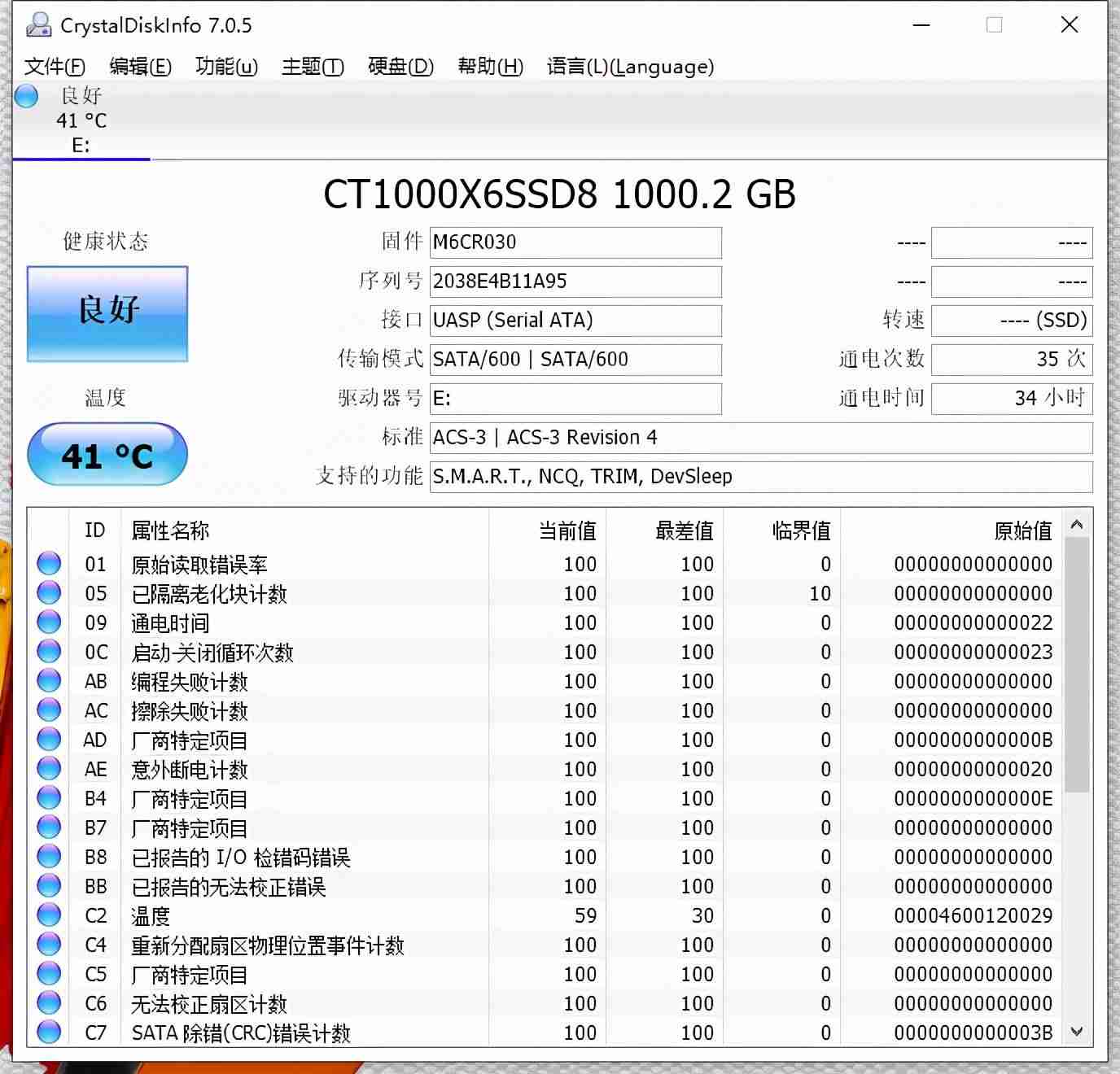
Task: Click status orb for attribute B7 row
Action: (49, 827)
